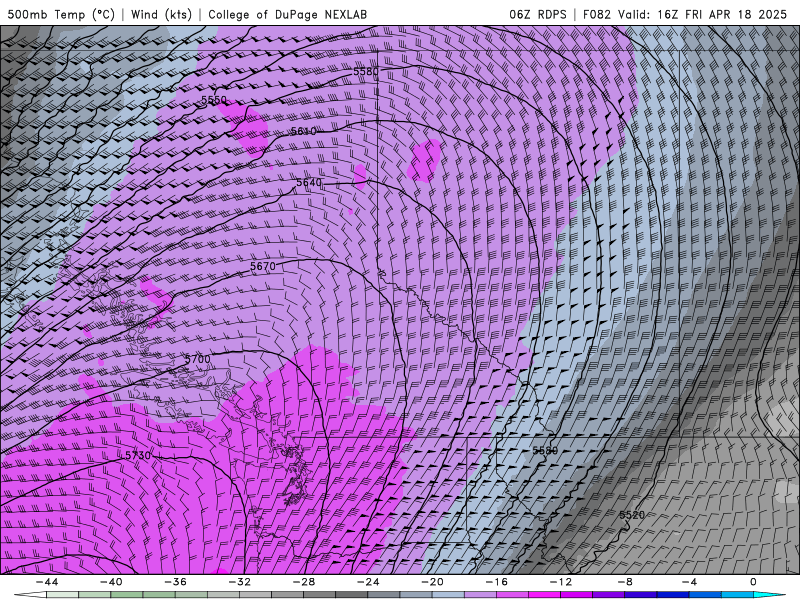
Task: Click the 5700 height contour label
Action: pyautogui.click(x=197, y=359)
